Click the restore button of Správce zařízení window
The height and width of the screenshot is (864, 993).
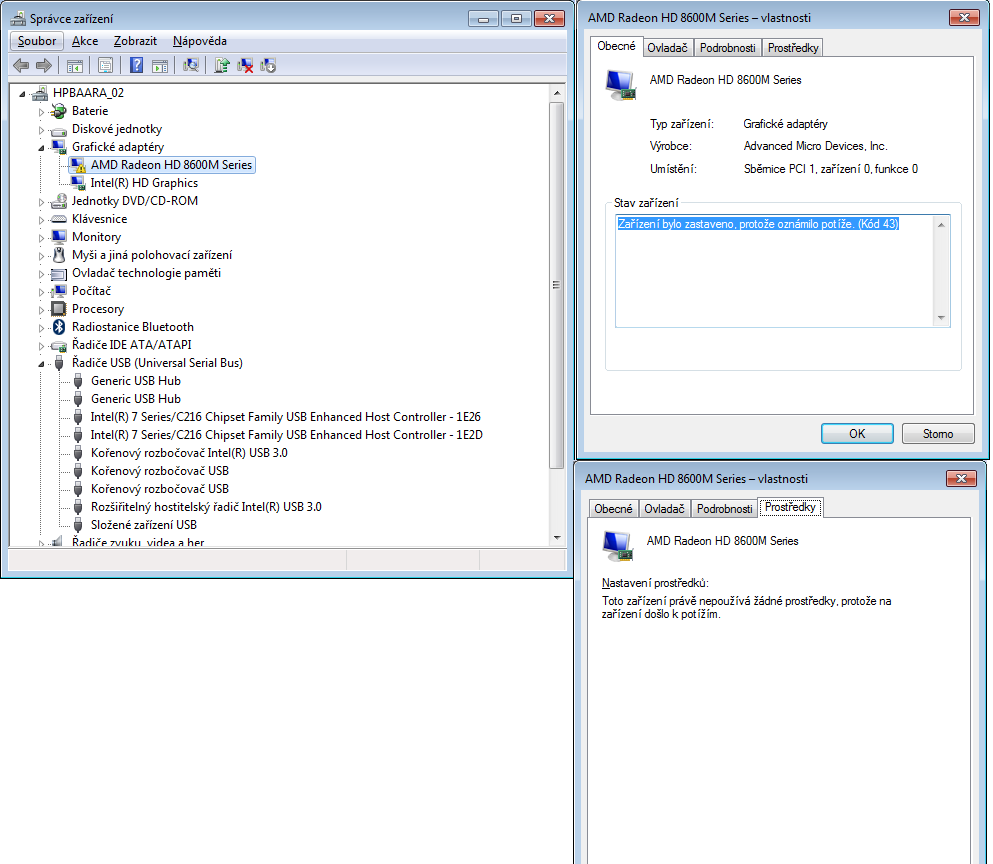click(516, 19)
